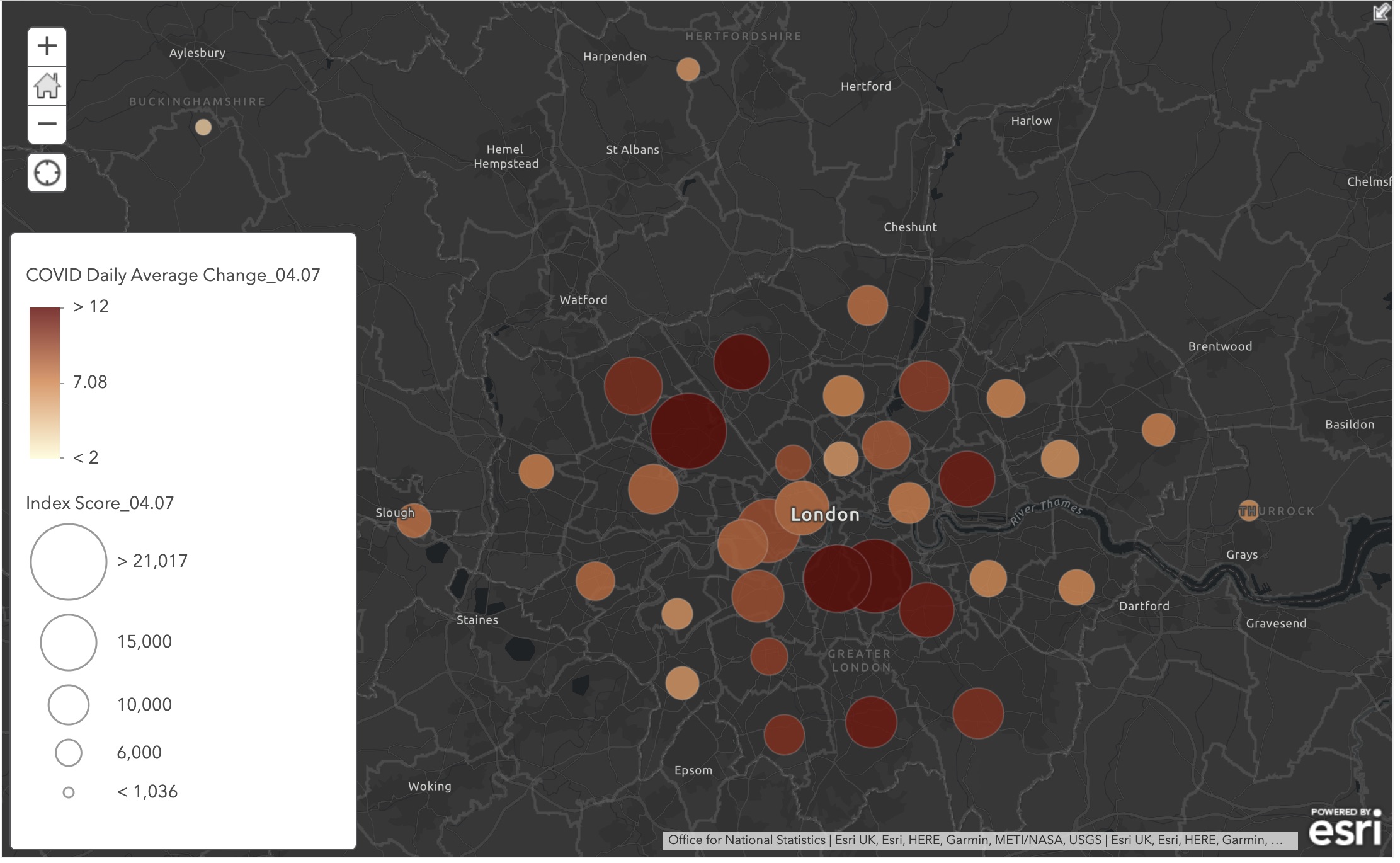1400x863 pixels.
Task: Click the Harlow label
Action: pos(1032,121)
